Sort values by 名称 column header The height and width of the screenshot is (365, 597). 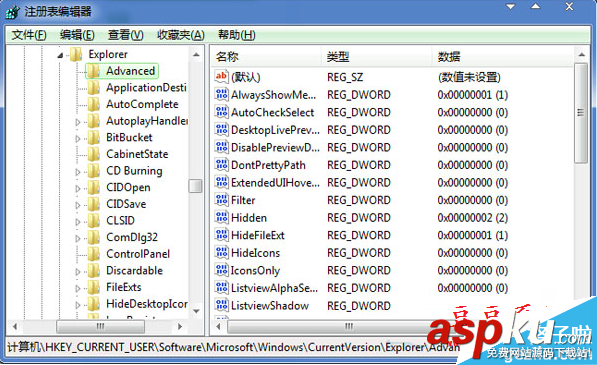pyautogui.click(x=267, y=57)
